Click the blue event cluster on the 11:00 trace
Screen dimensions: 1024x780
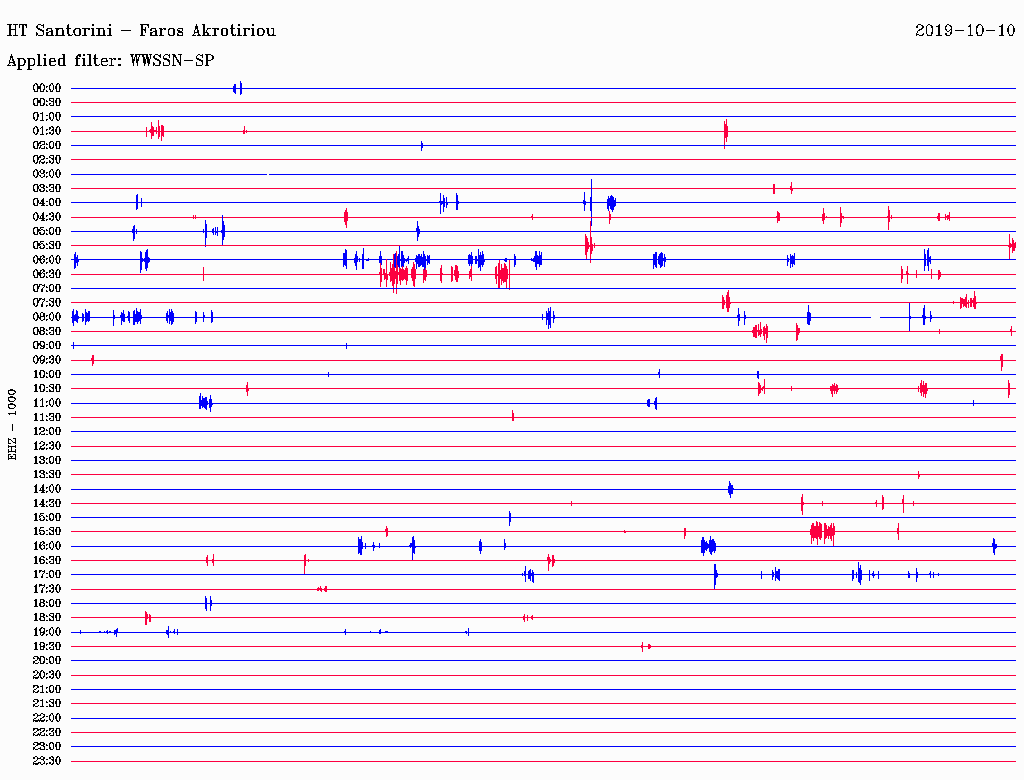click(x=206, y=403)
